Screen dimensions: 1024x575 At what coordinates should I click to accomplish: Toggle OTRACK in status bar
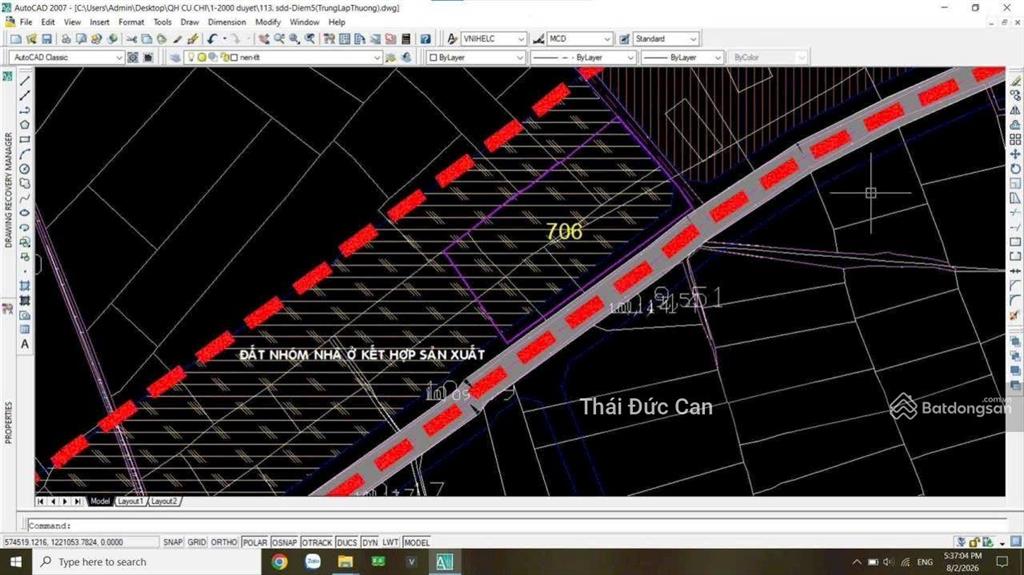(x=317, y=542)
